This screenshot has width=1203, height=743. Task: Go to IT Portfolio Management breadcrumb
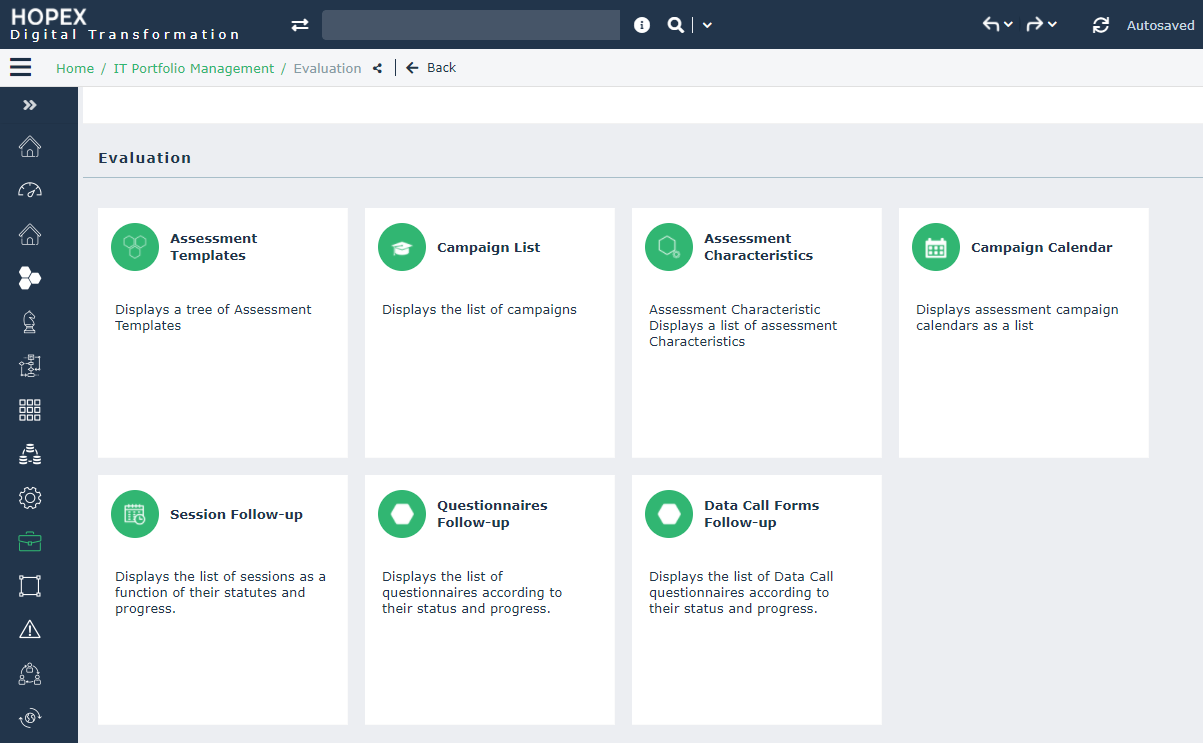point(193,68)
